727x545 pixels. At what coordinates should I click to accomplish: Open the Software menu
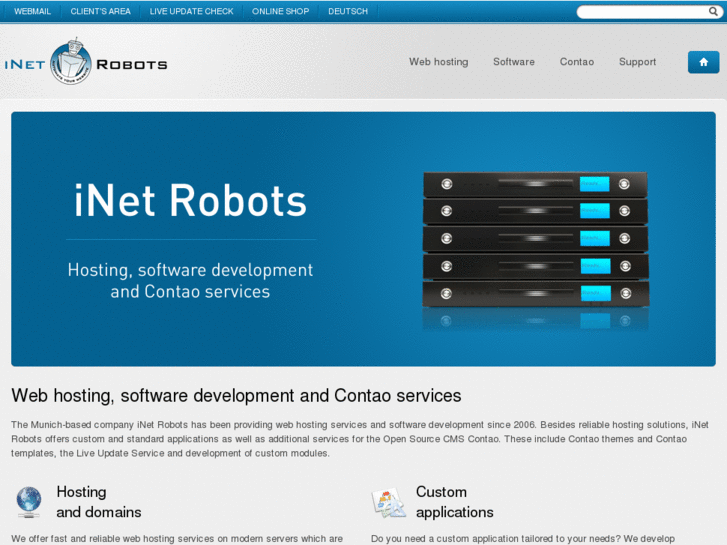[513, 62]
